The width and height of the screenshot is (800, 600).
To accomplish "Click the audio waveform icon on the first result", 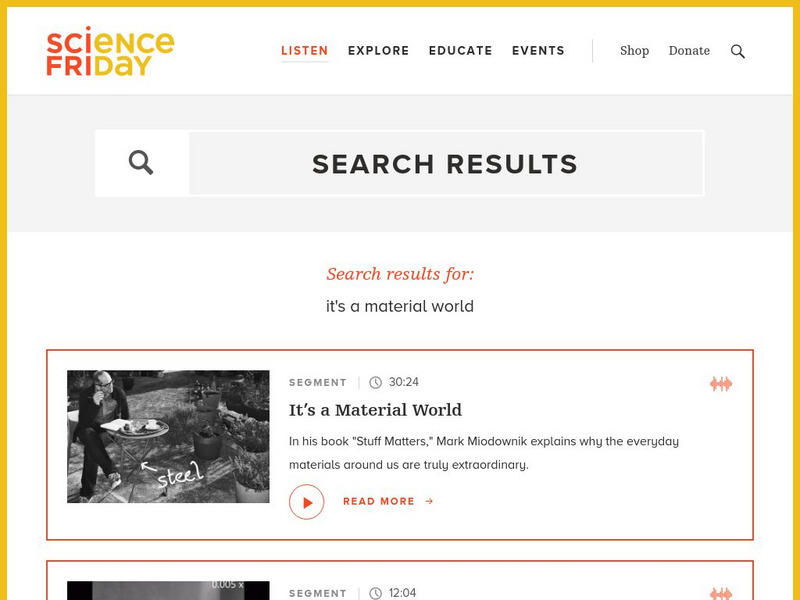I will click(723, 382).
